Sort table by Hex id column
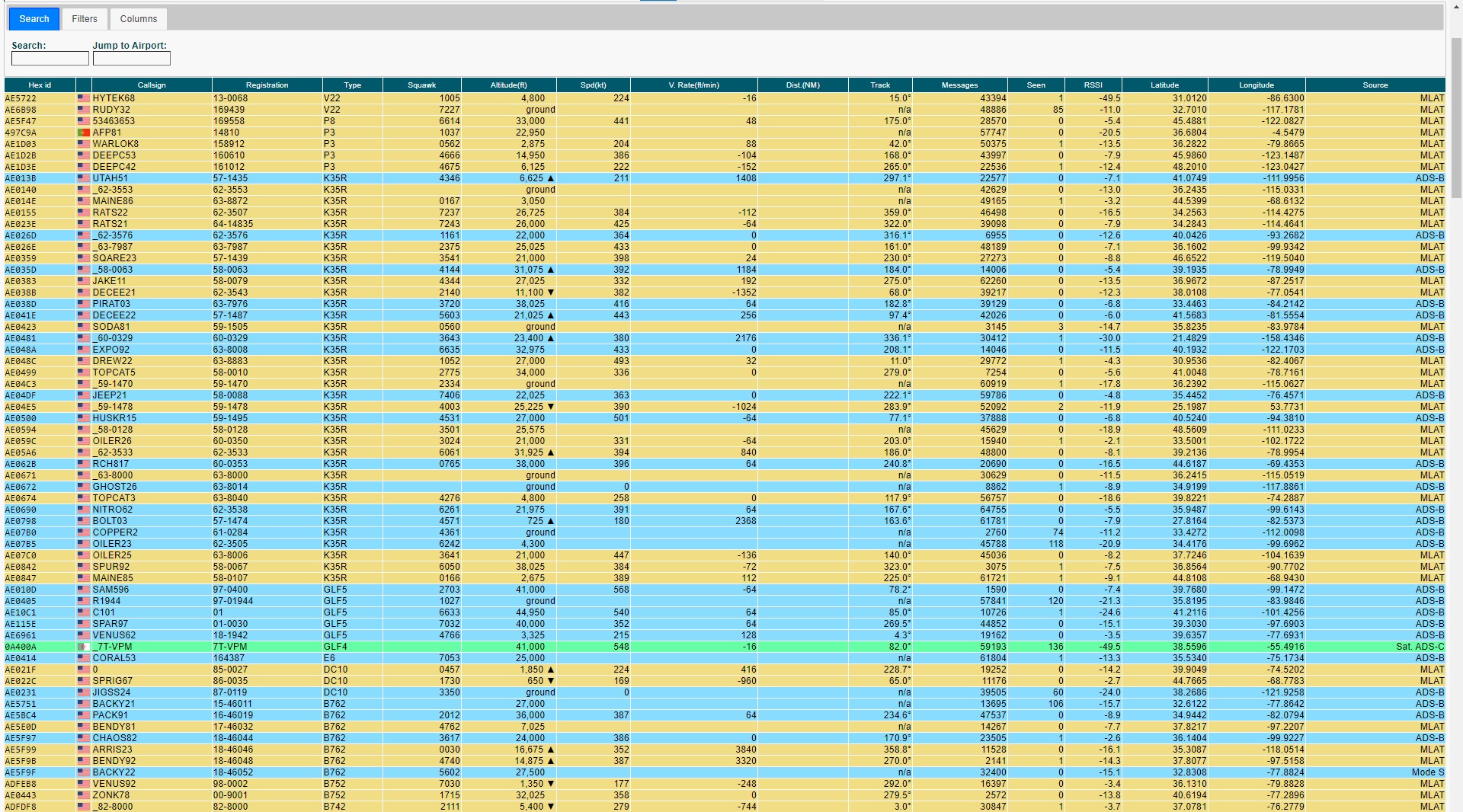Screen dimensions: 1463x812 coord(40,85)
